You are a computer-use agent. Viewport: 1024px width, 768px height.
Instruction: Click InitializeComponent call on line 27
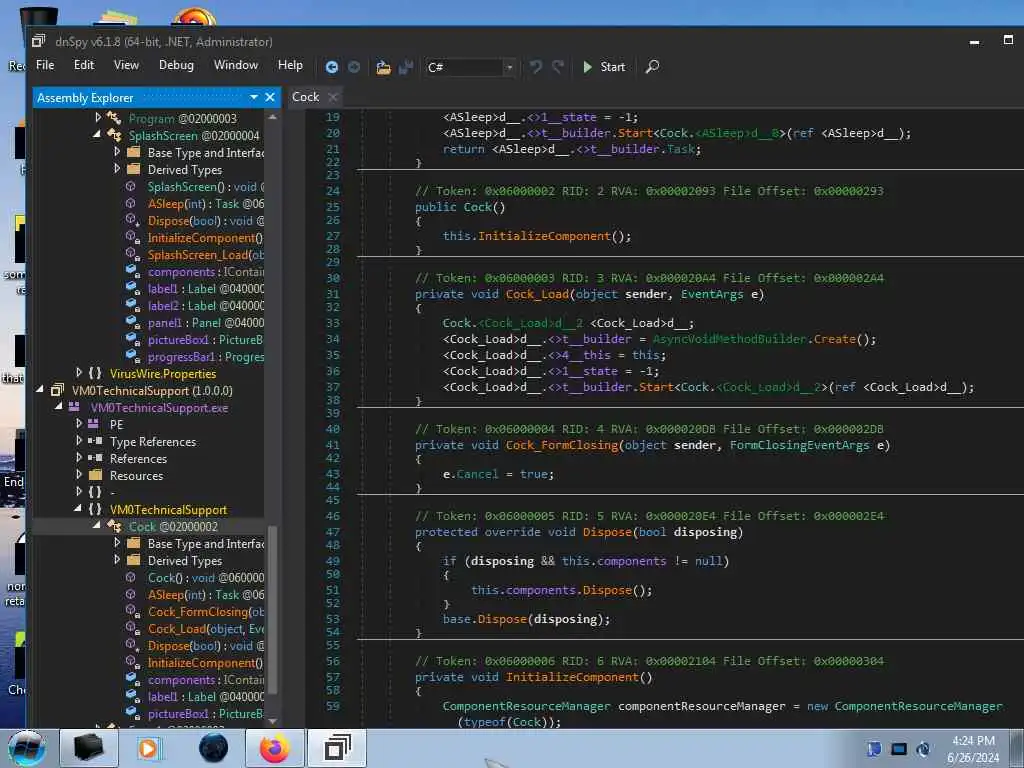[544, 236]
